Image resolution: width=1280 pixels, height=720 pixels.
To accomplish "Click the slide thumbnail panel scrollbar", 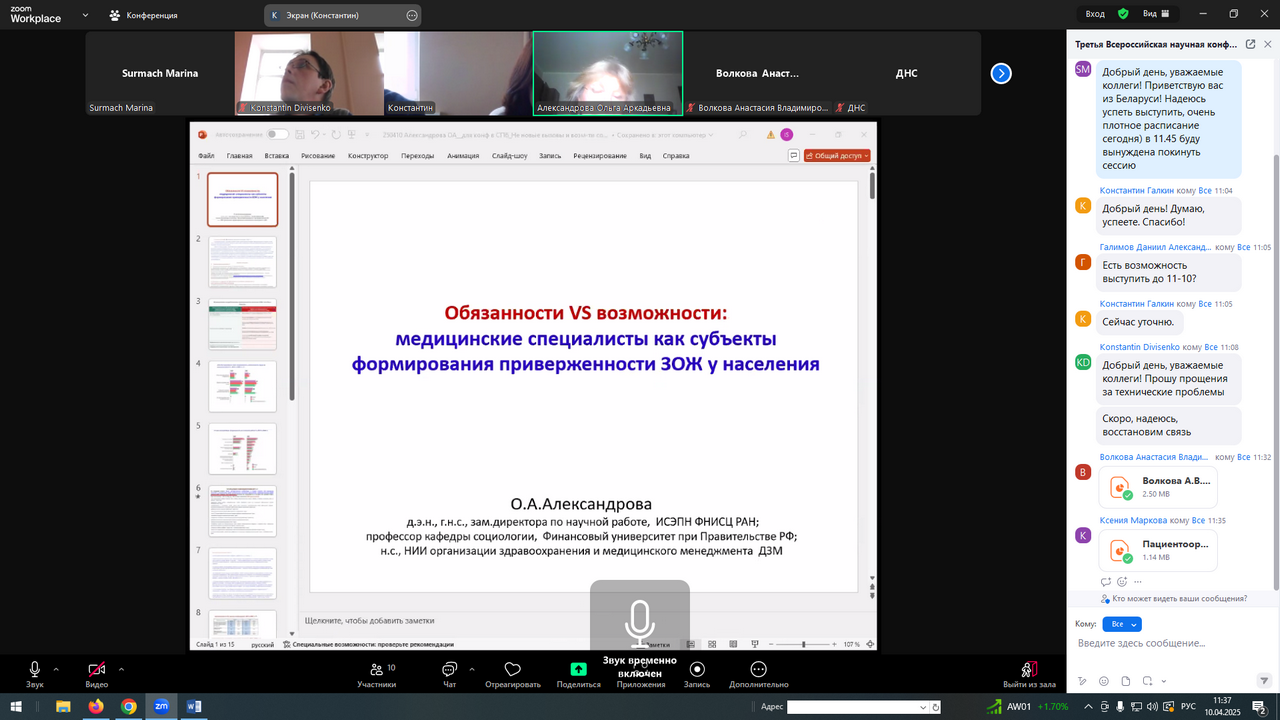I will click(292, 287).
